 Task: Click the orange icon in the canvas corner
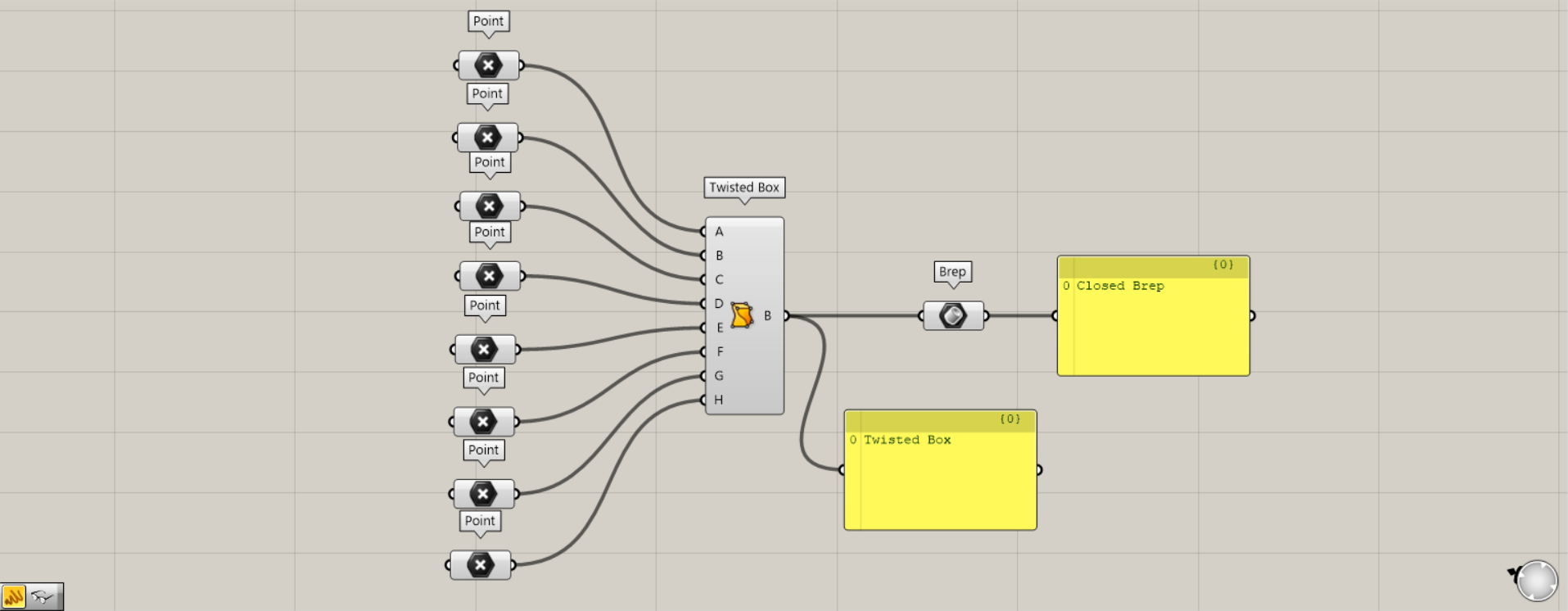pos(14,596)
